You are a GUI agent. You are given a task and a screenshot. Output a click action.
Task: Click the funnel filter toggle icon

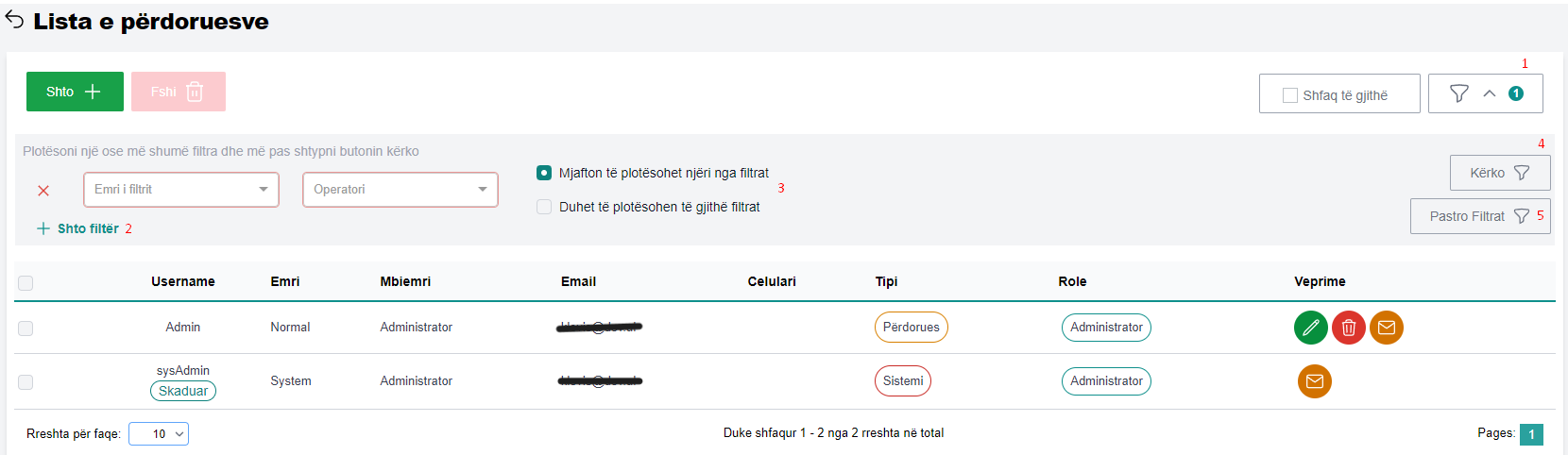(x=1458, y=93)
